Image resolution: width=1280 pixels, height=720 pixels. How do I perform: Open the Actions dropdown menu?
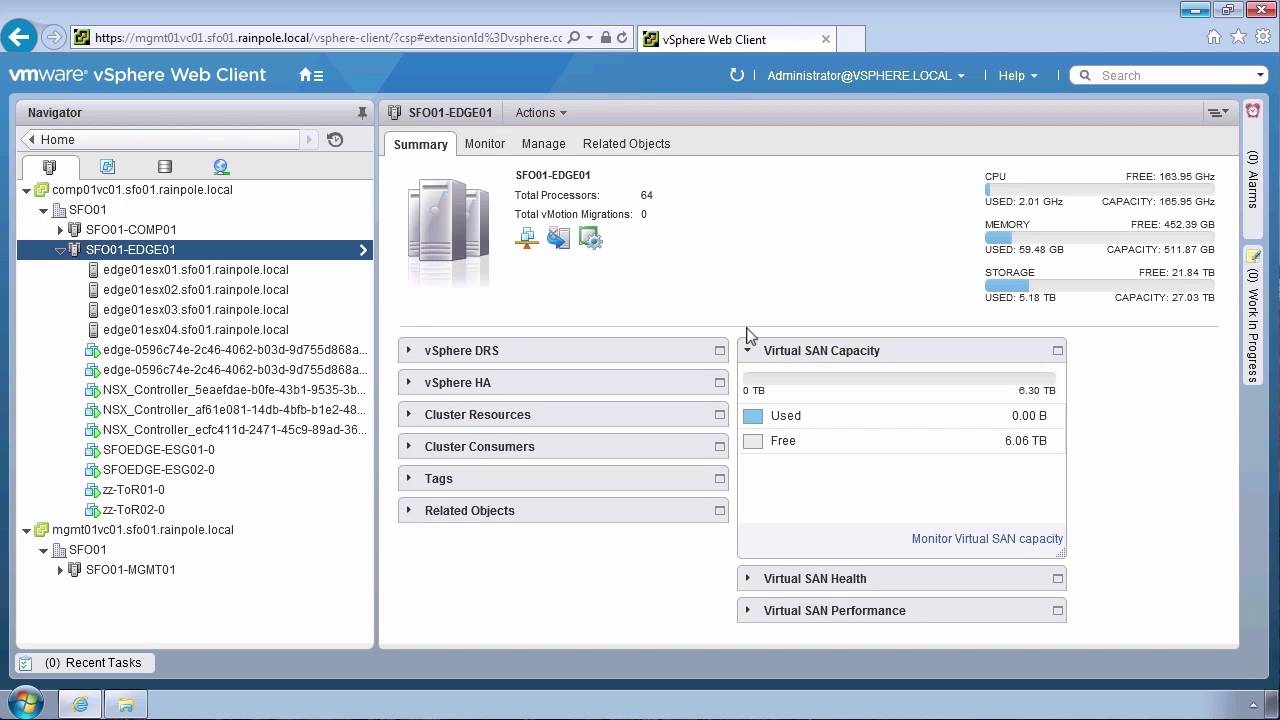click(541, 113)
